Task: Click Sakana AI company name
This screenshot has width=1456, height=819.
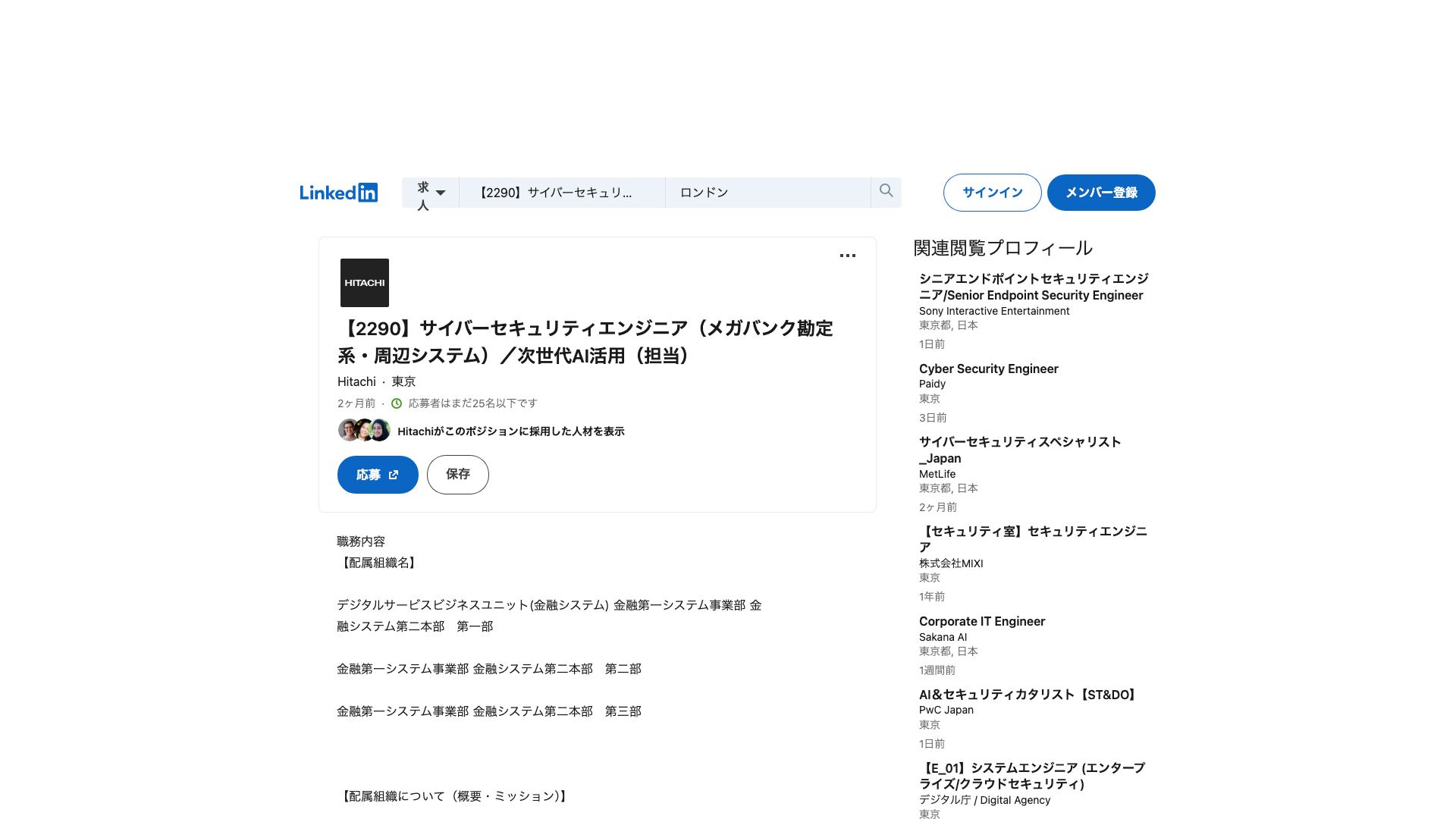Action: click(x=943, y=637)
